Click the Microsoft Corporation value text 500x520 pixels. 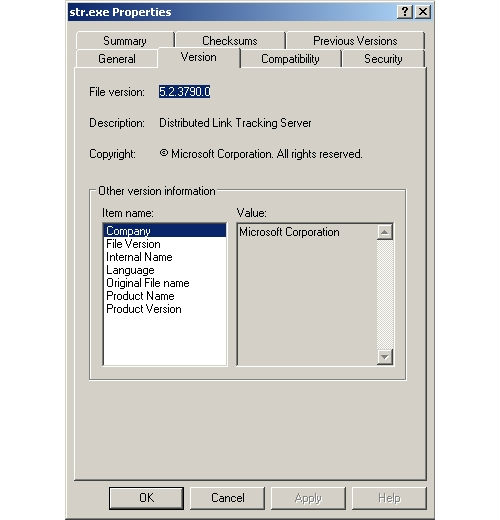(289, 232)
